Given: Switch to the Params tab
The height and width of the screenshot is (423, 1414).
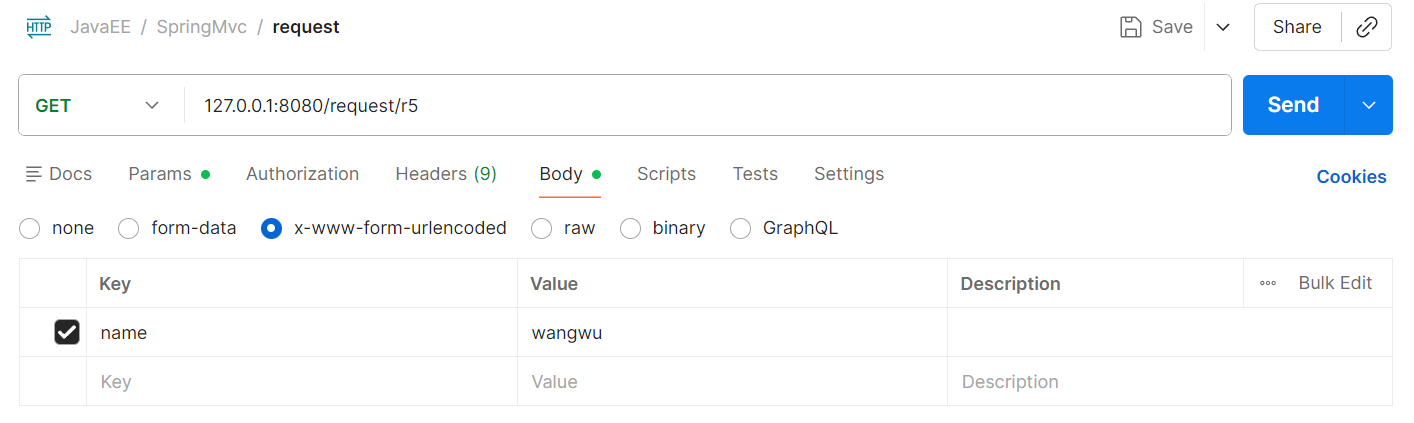Looking at the screenshot, I should coord(160,174).
